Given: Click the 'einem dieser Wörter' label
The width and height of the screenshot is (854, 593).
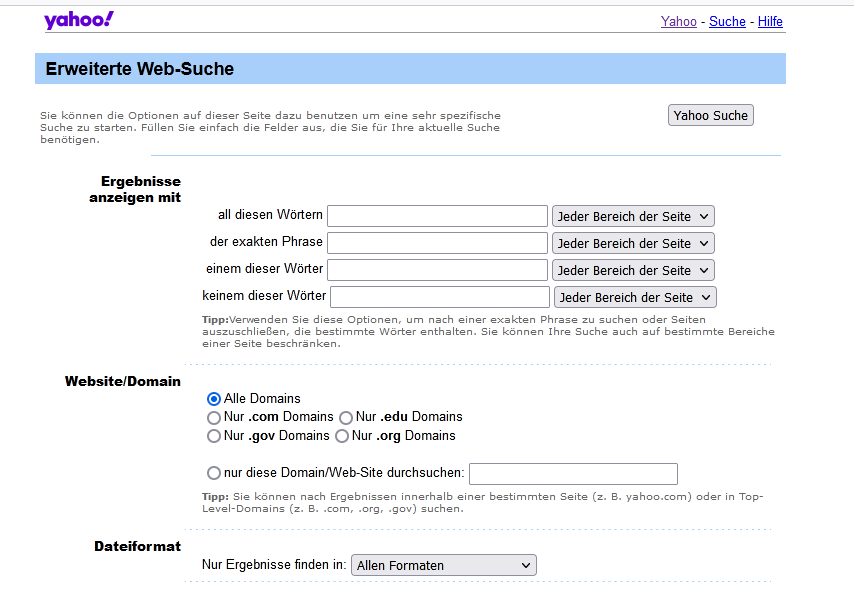Looking at the screenshot, I should (264, 268).
